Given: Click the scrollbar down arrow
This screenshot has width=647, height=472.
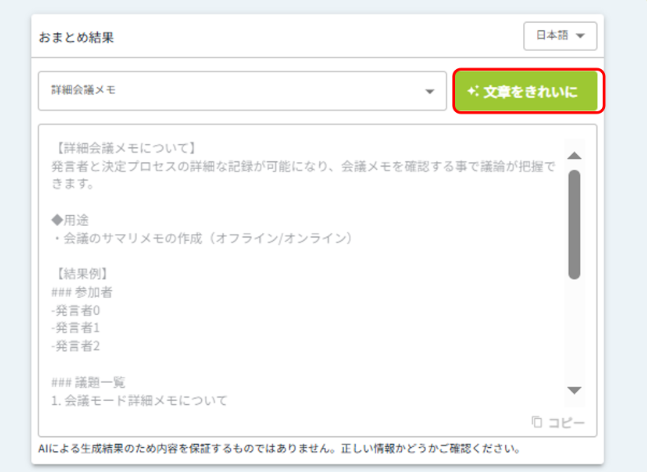Looking at the screenshot, I should 574,390.
